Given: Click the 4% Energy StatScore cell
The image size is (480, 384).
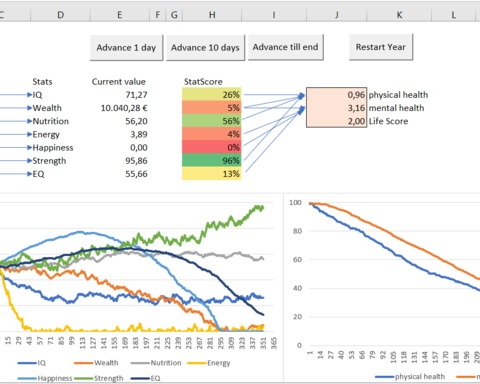Looking at the screenshot, I should coord(212,134).
